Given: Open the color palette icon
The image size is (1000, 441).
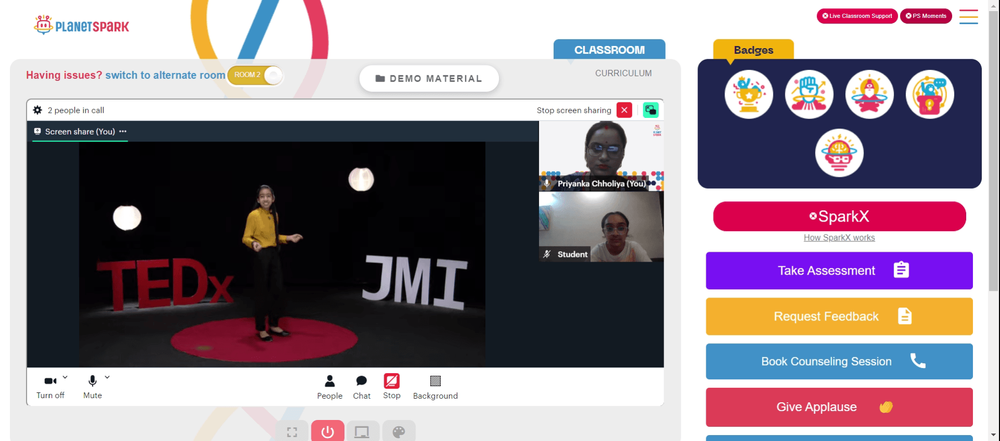Looking at the screenshot, I should tap(399, 432).
